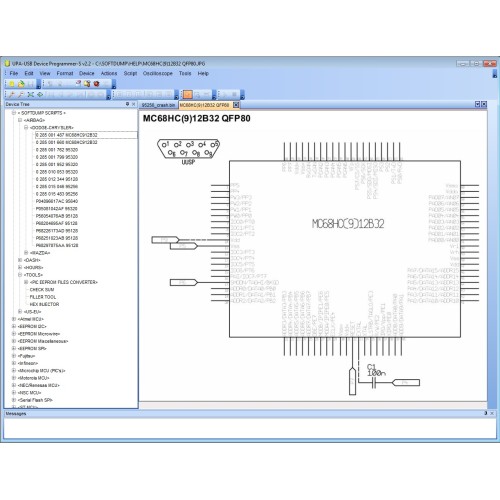Expand the DASH tree node

tap(20, 260)
